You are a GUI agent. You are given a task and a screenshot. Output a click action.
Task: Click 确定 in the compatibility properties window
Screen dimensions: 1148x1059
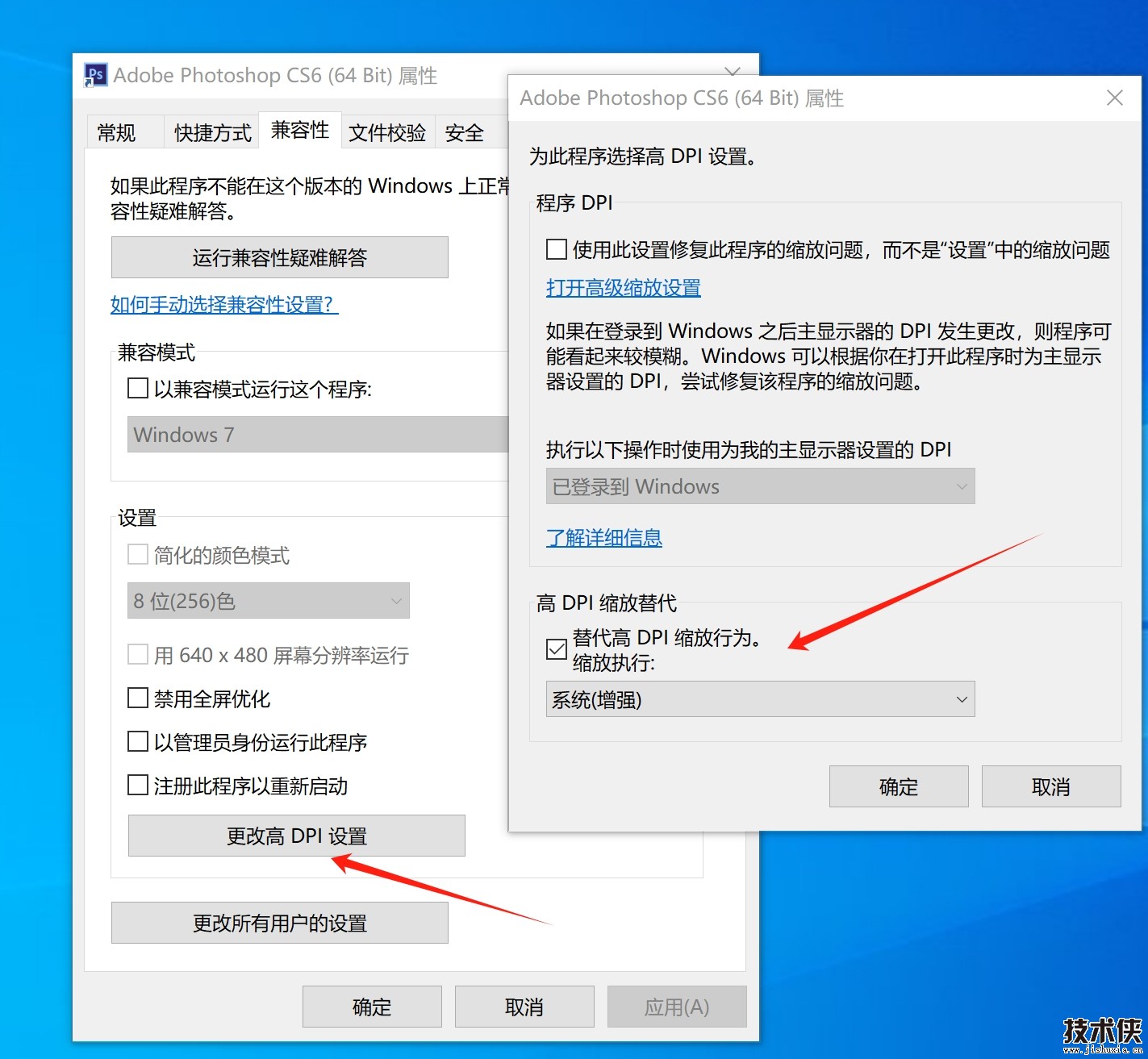click(x=372, y=1007)
